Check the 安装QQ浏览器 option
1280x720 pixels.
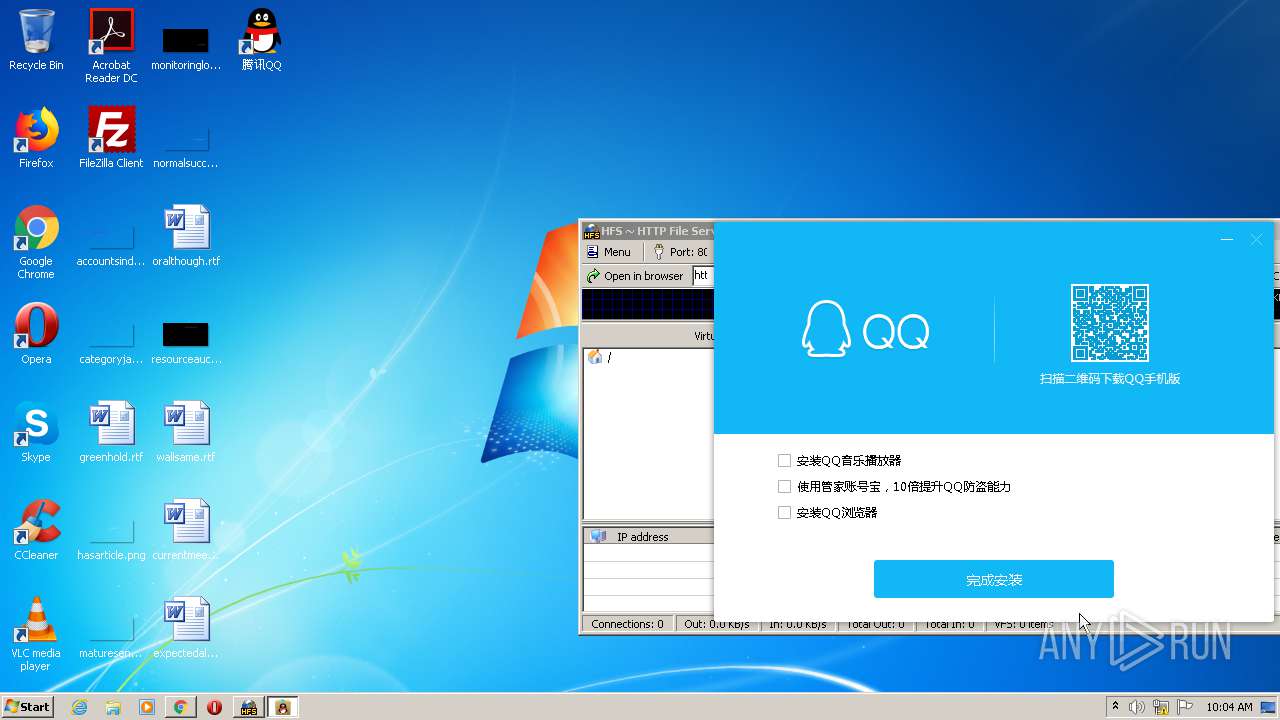[x=784, y=513]
